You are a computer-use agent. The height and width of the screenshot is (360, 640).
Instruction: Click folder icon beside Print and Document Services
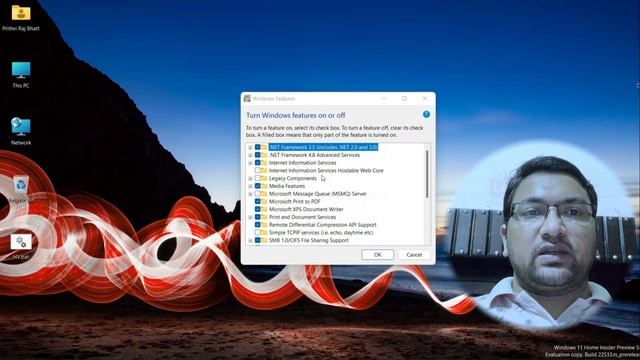pyautogui.click(x=264, y=217)
